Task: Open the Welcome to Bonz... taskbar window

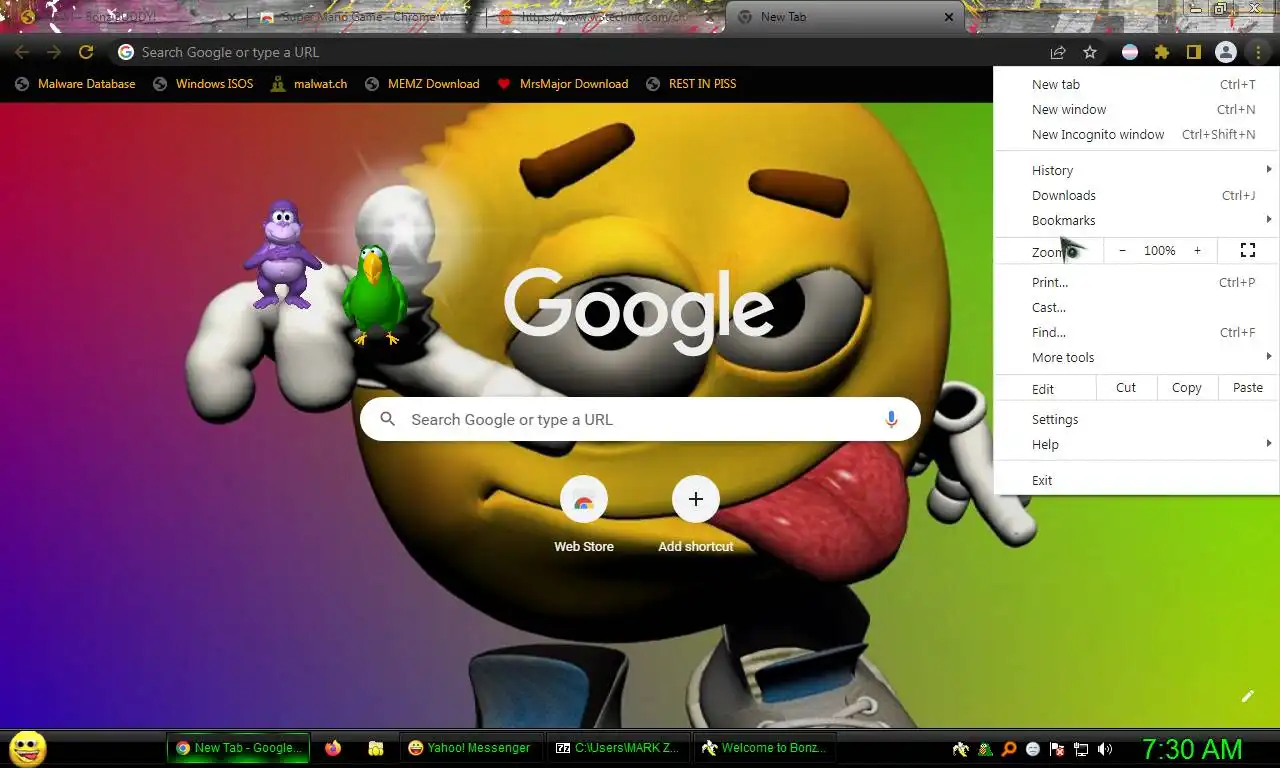Action: click(x=766, y=748)
